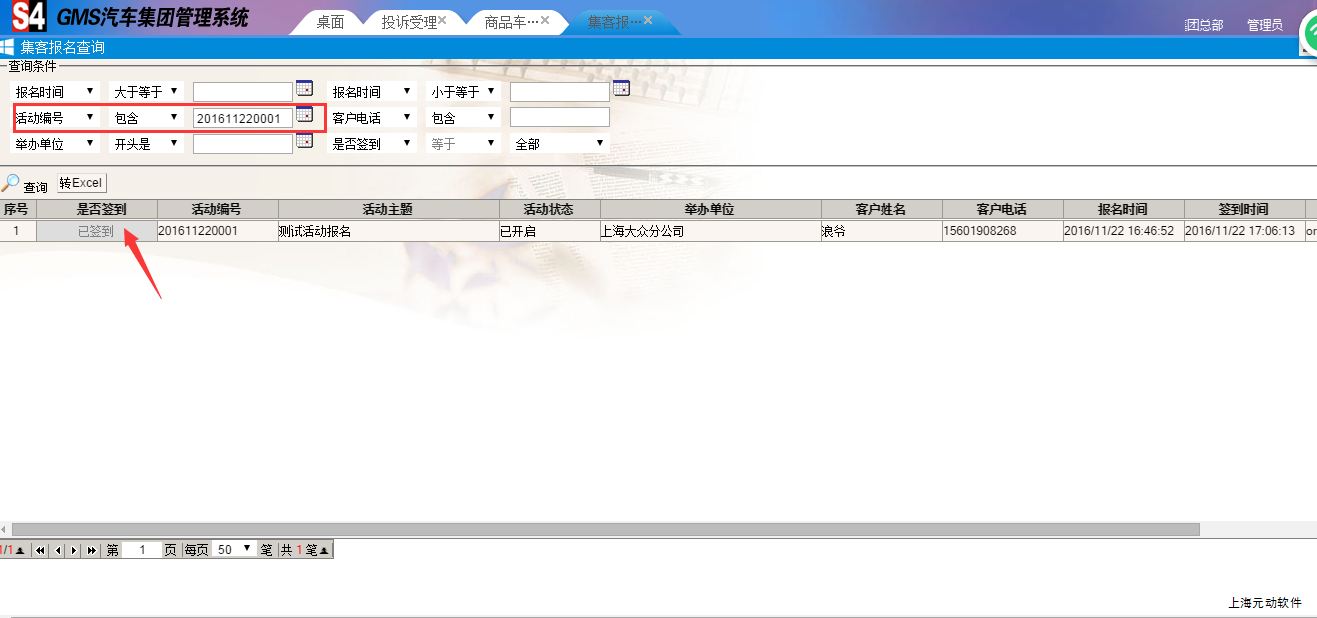The height and width of the screenshot is (618, 1317).
Task: Close the 商品车 tab
Action: (x=545, y=20)
